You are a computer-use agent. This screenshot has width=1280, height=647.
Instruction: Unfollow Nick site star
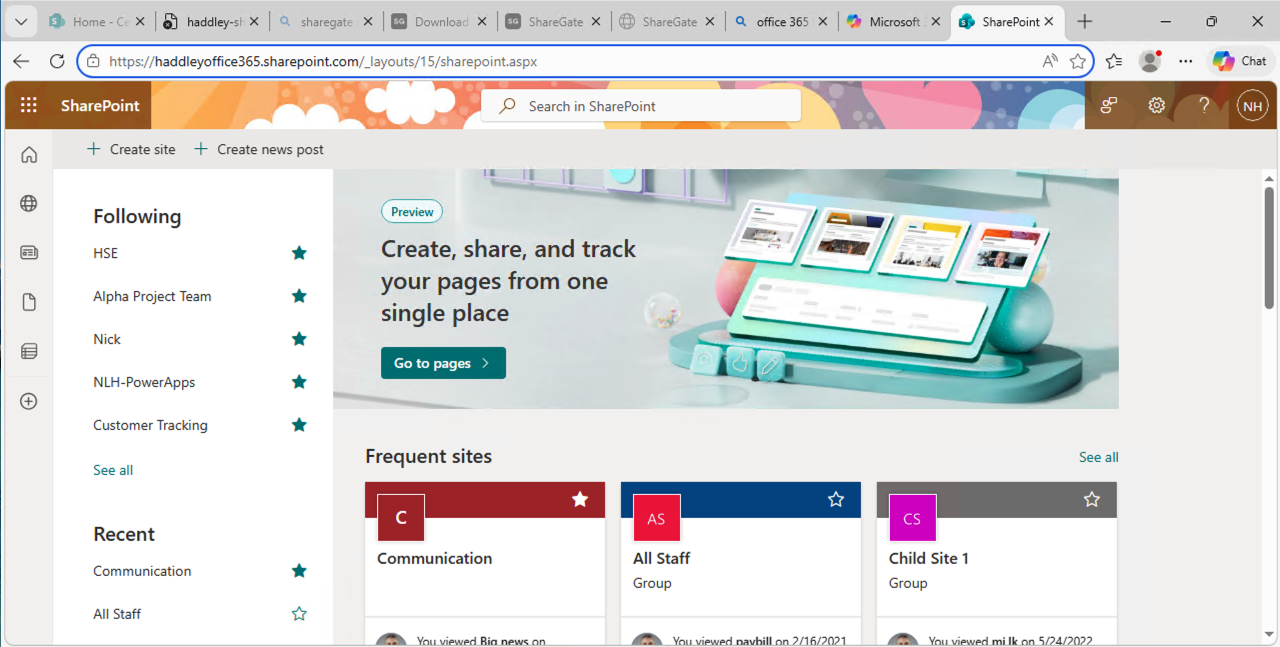tap(299, 339)
